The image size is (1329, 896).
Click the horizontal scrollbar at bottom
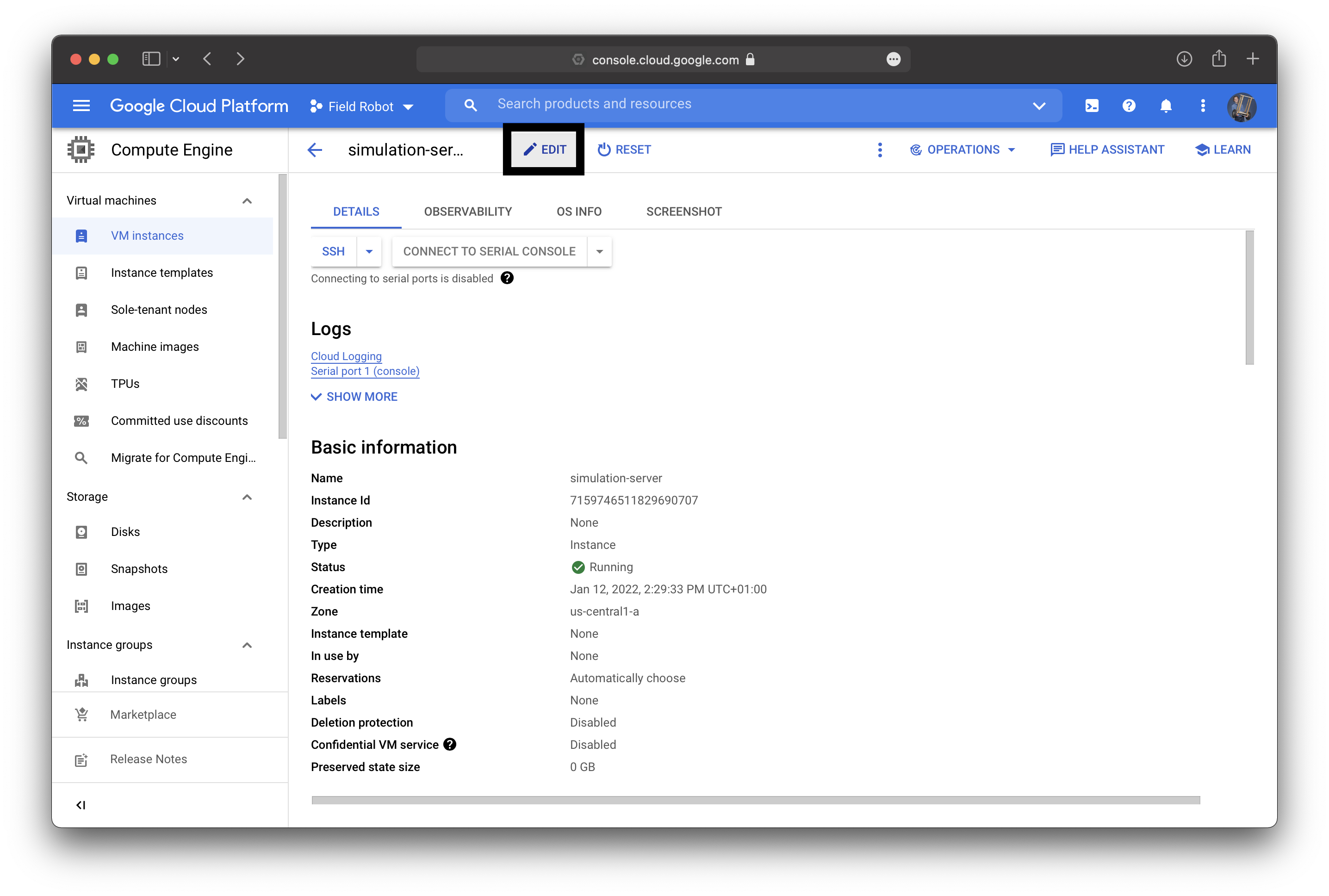pyautogui.click(x=755, y=800)
